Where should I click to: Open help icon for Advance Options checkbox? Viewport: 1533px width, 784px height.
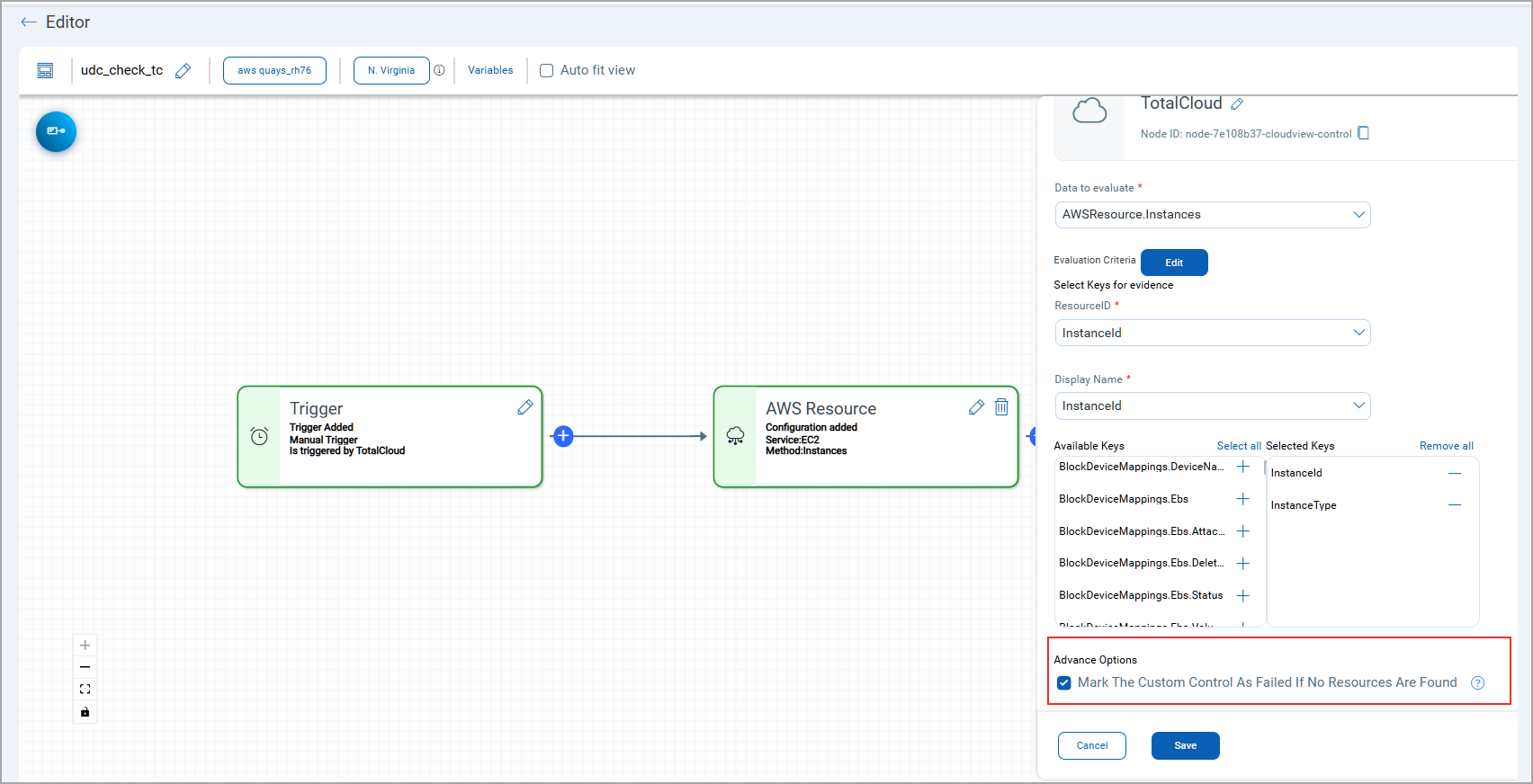click(x=1477, y=683)
